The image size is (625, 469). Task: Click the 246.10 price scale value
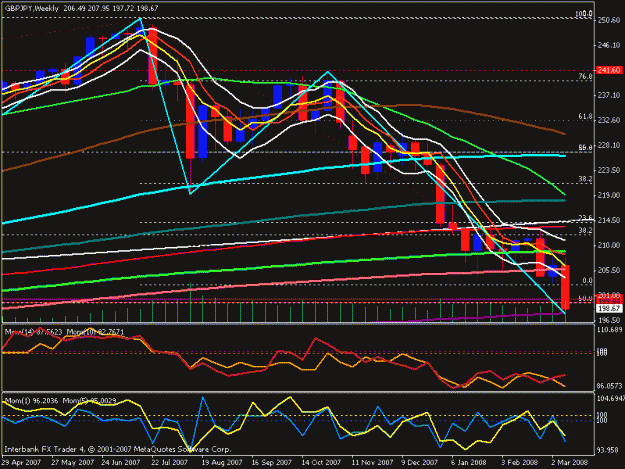pyautogui.click(x=609, y=45)
